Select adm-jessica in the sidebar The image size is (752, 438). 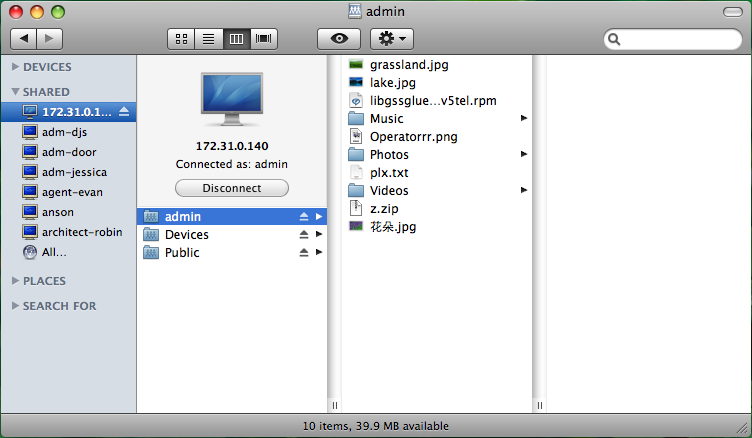pos(74,172)
